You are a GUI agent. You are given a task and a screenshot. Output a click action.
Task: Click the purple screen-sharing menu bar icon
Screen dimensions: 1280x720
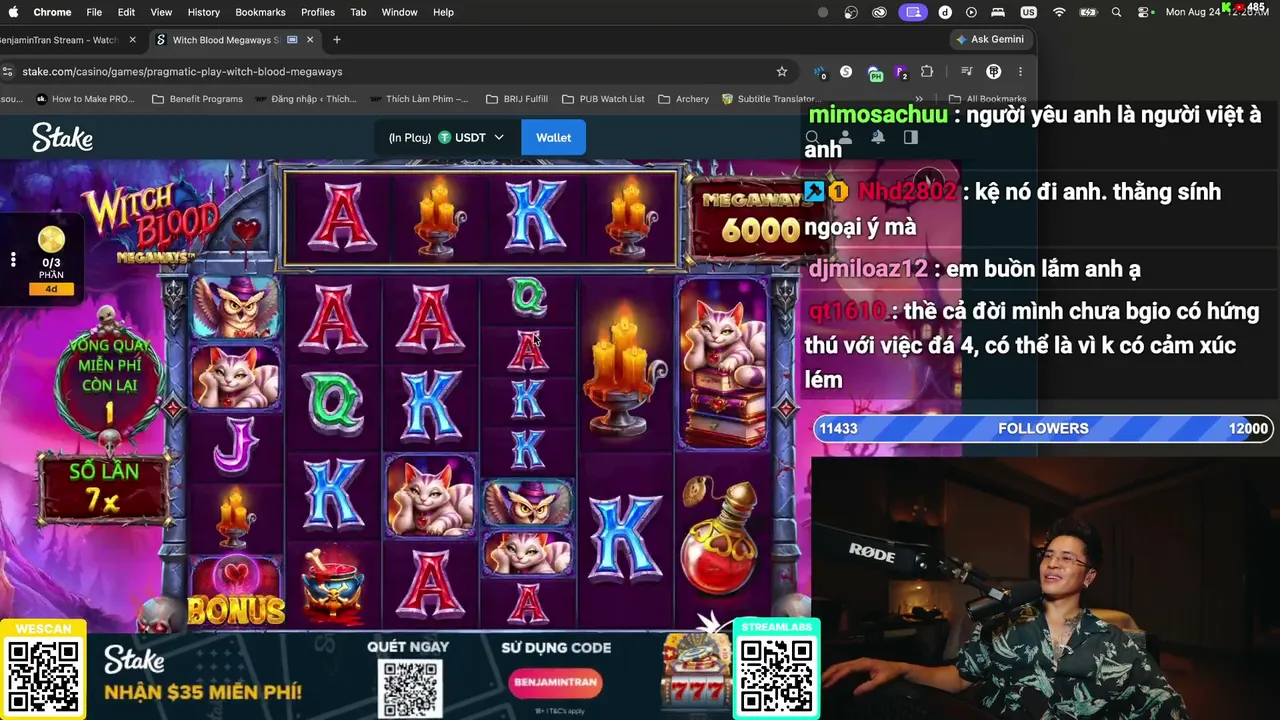point(912,12)
